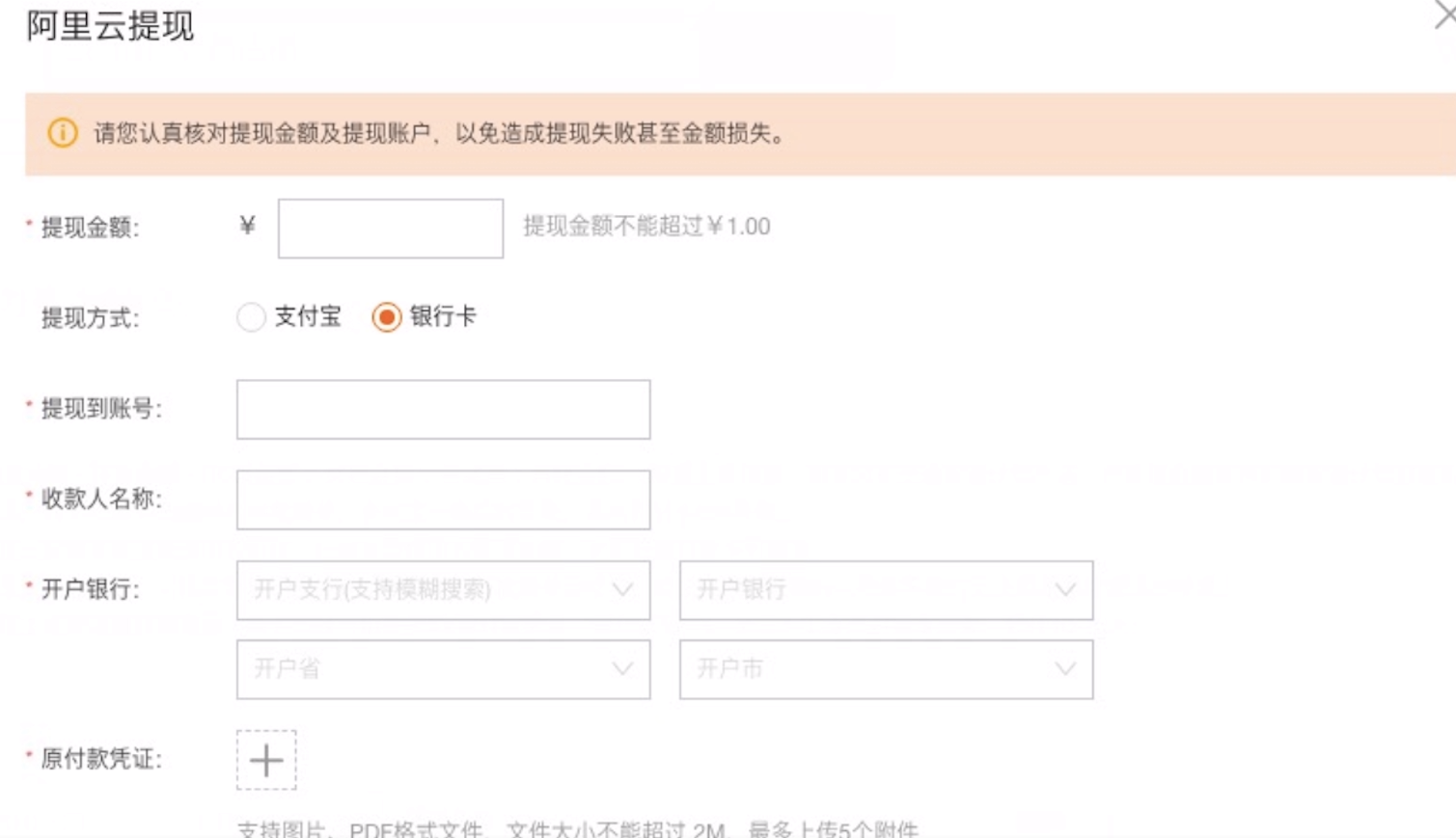Click the 收款人名称 payee name field

pos(443,500)
